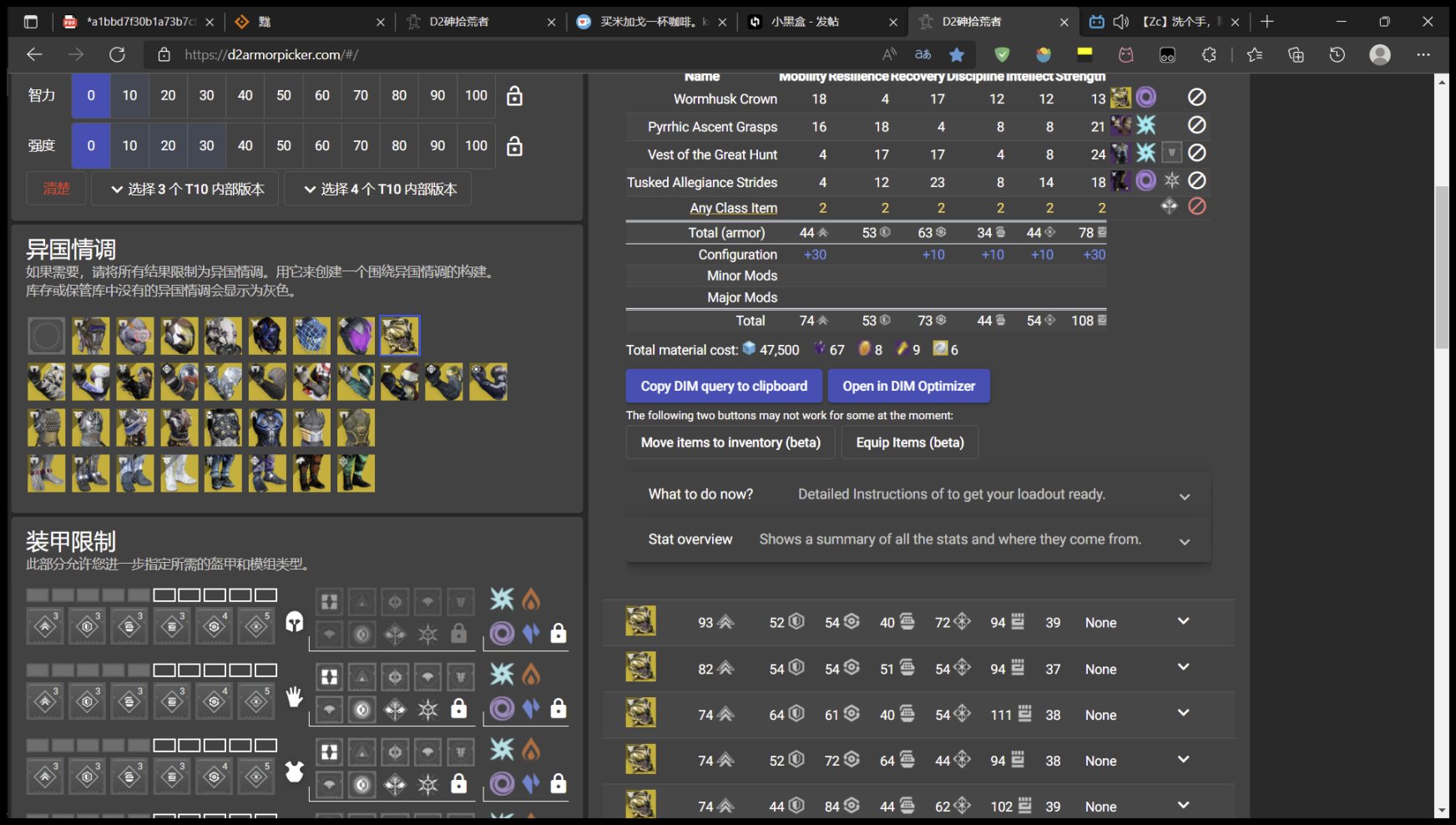Toggle element lock in gauntlets restriction row

point(559,709)
